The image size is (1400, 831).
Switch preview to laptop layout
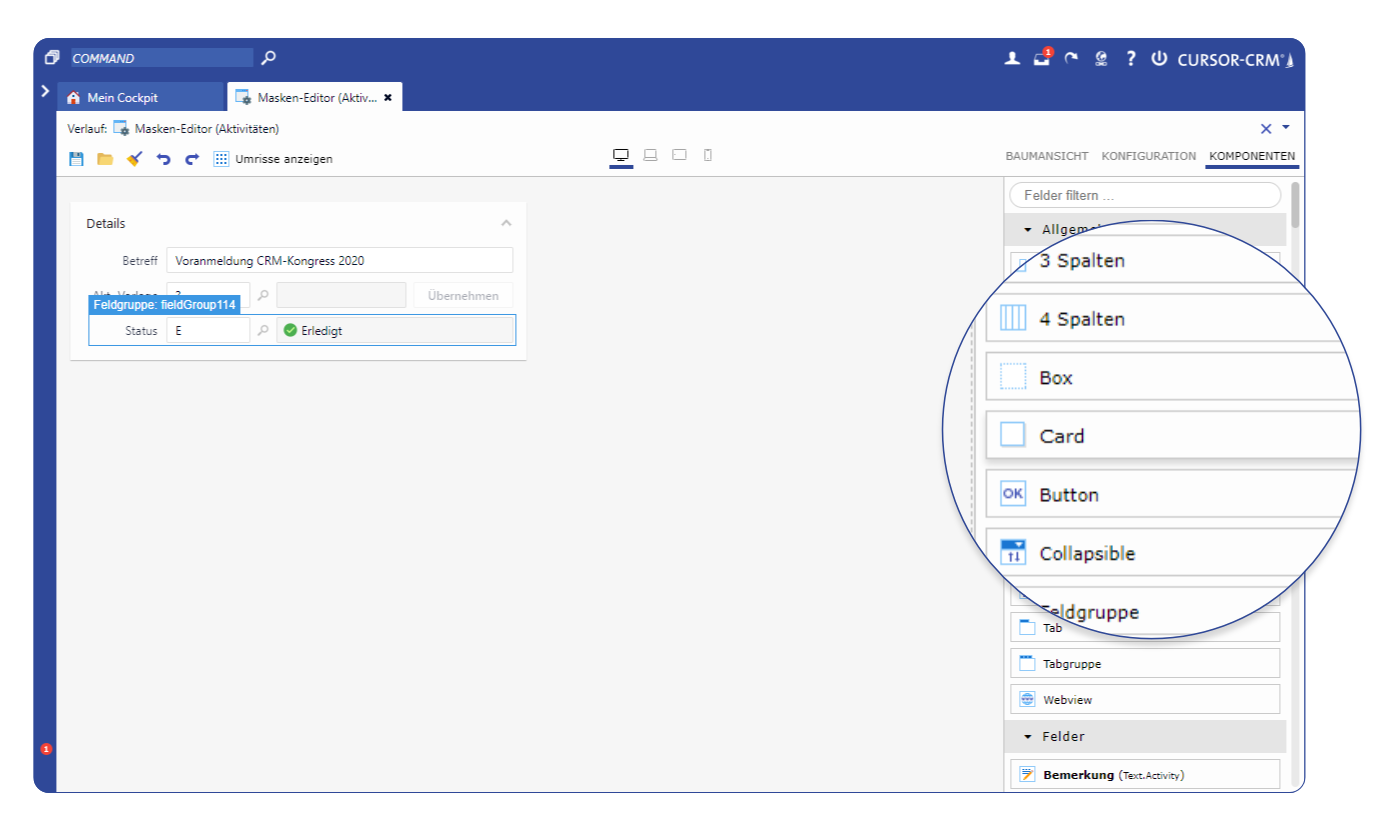[x=650, y=155]
